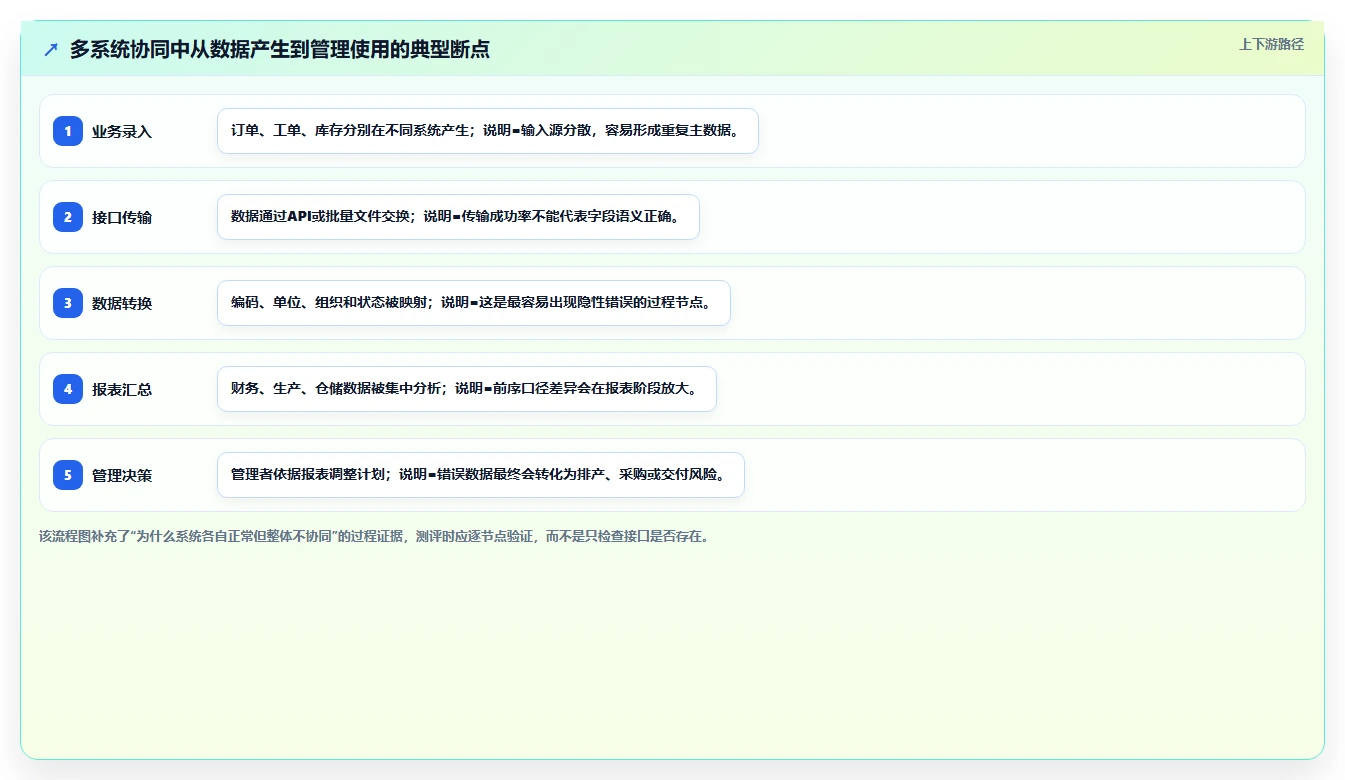The height and width of the screenshot is (780, 1345).
Task: Click the title 多系统协同中从数据产生到管理使用的典型断点
Action: [x=279, y=49]
